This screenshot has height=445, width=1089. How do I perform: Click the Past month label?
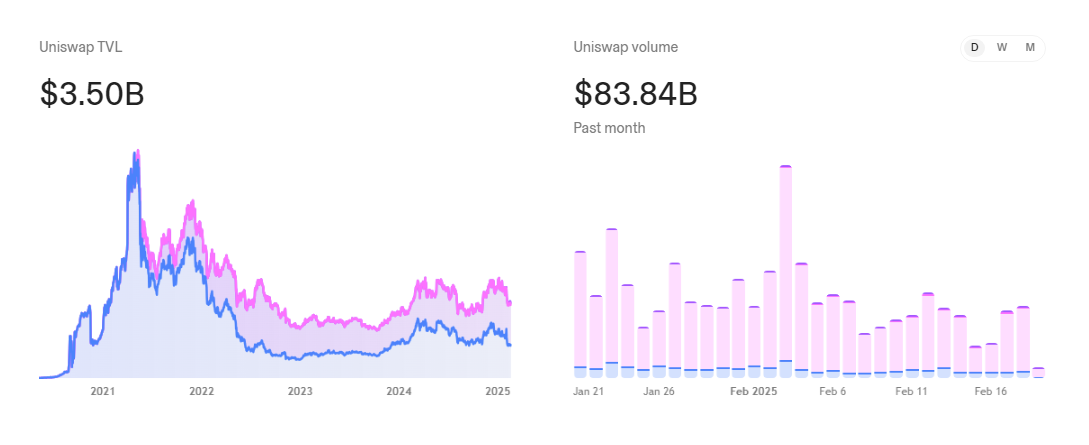(x=609, y=128)
